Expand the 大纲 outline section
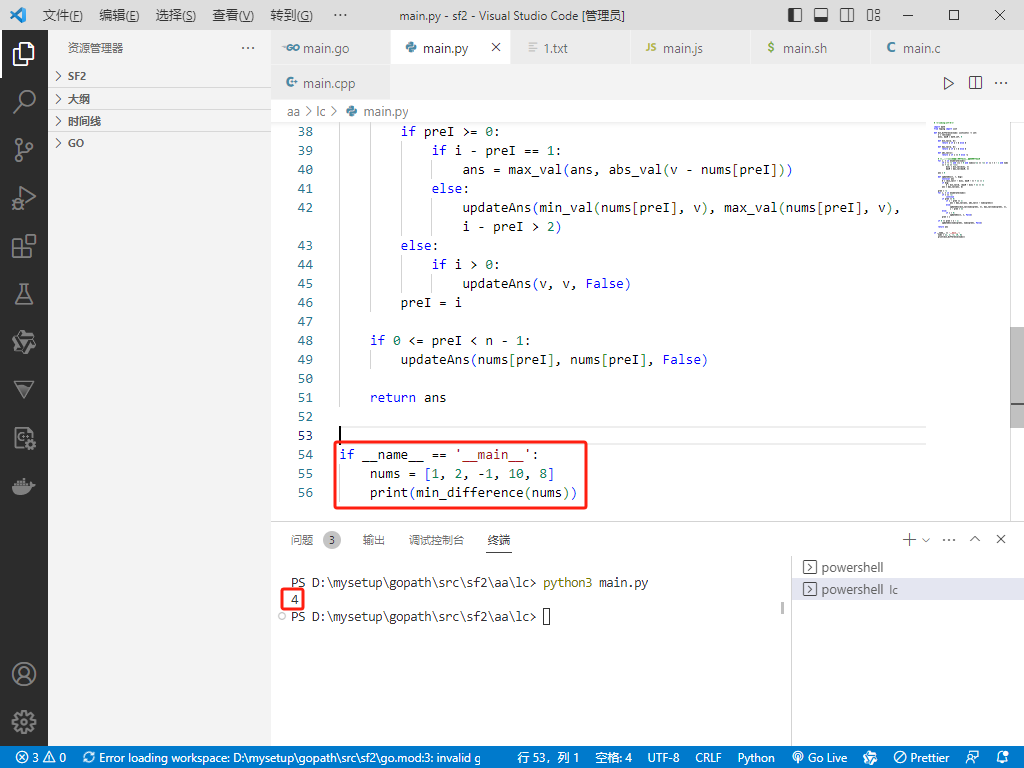Screen dimensions: 1024x768 coord(159,99)
